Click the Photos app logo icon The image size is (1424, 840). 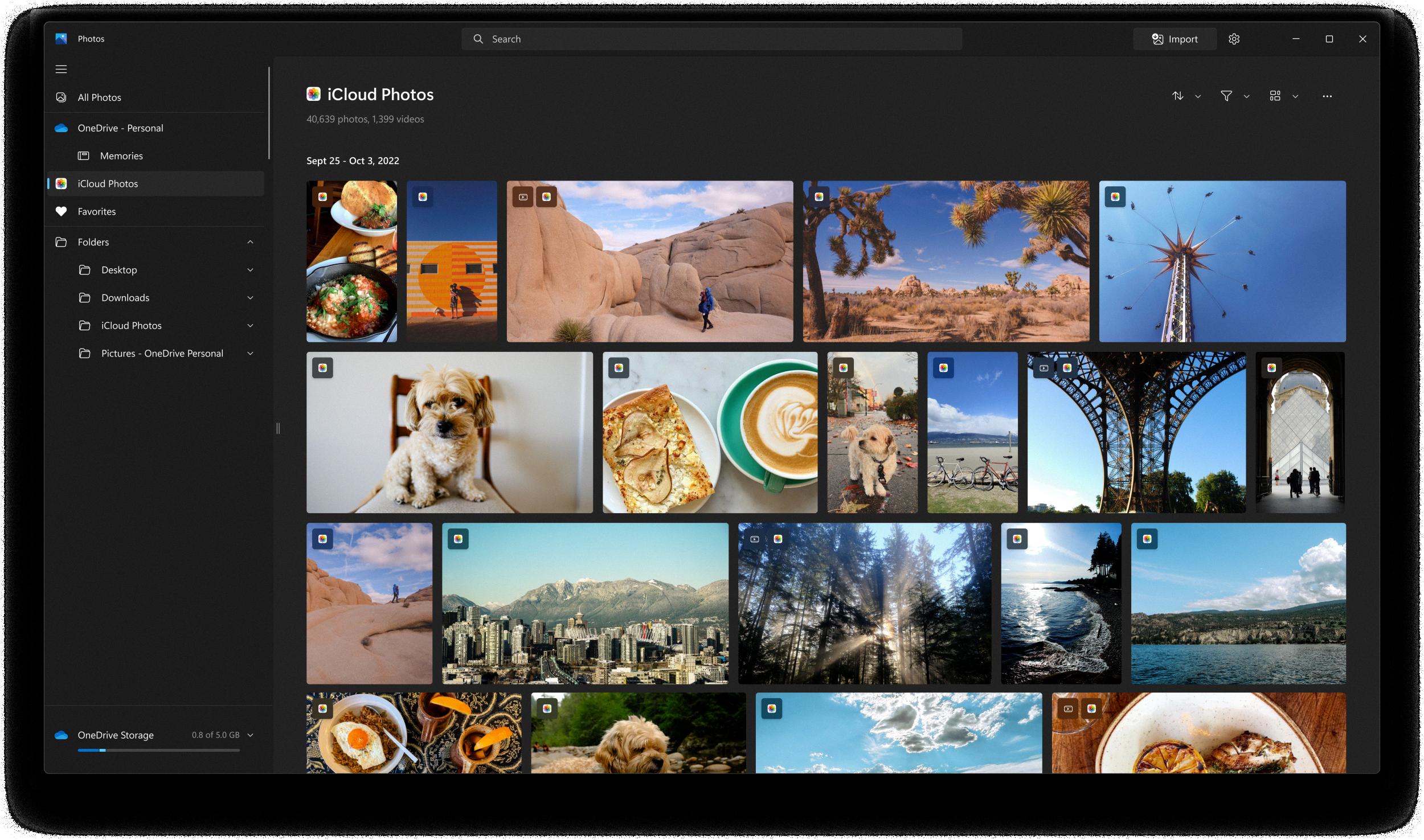(x=61, y=39)
